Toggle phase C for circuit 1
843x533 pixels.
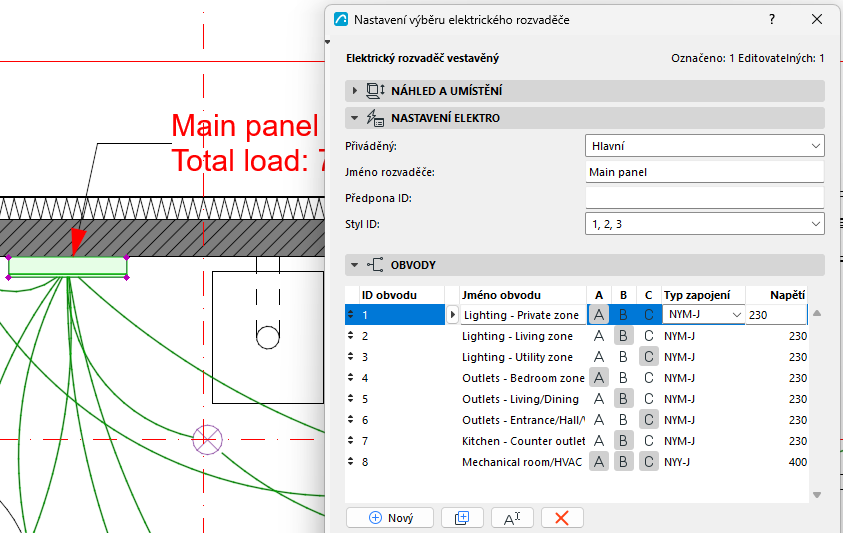(x=648, y=315)
